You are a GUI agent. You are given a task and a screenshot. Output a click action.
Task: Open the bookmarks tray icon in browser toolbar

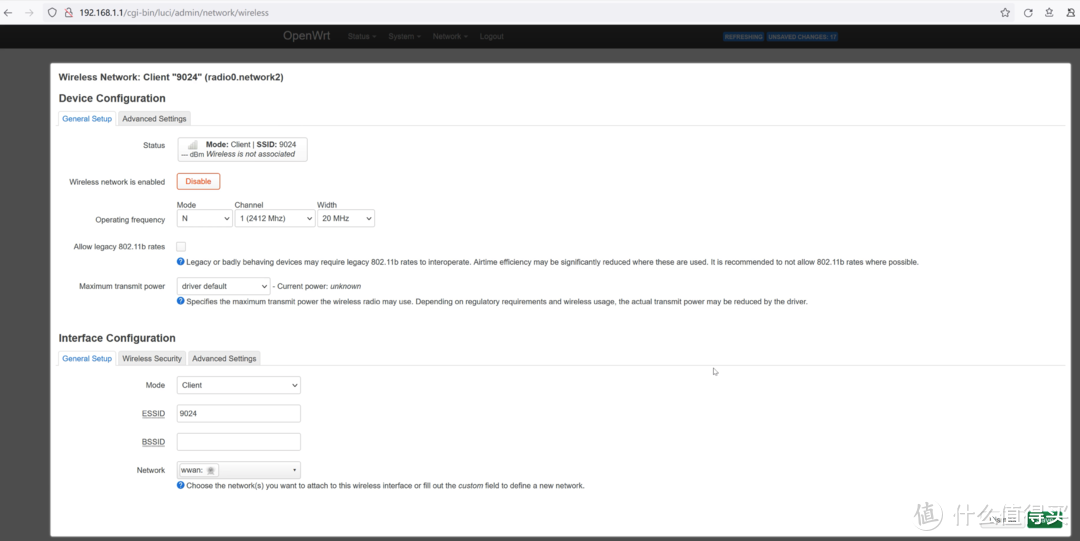[1049, 12]
